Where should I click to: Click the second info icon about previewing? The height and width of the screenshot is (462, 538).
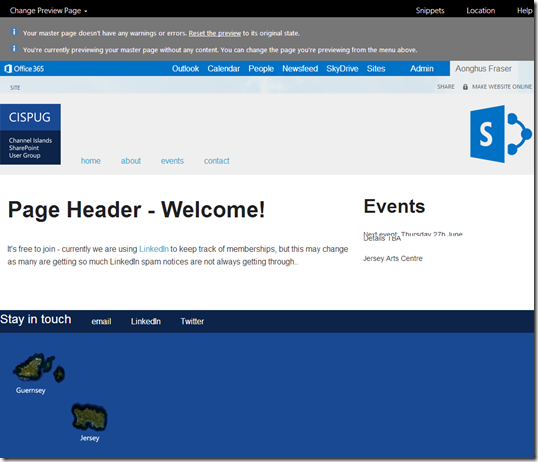(14, 48)
